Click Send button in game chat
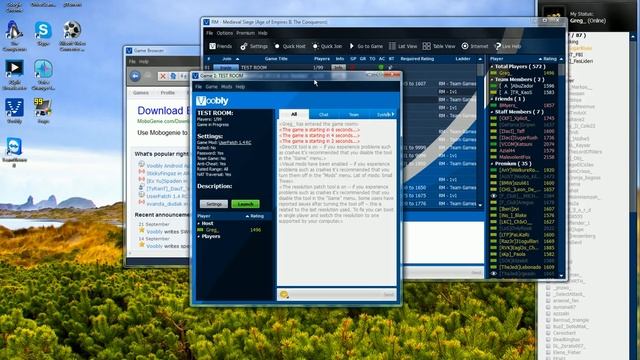 coord(389,294)
